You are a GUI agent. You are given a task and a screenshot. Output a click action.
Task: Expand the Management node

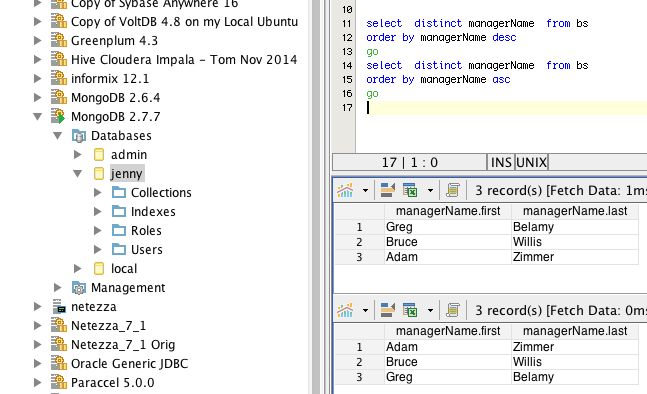pos(58,287)
